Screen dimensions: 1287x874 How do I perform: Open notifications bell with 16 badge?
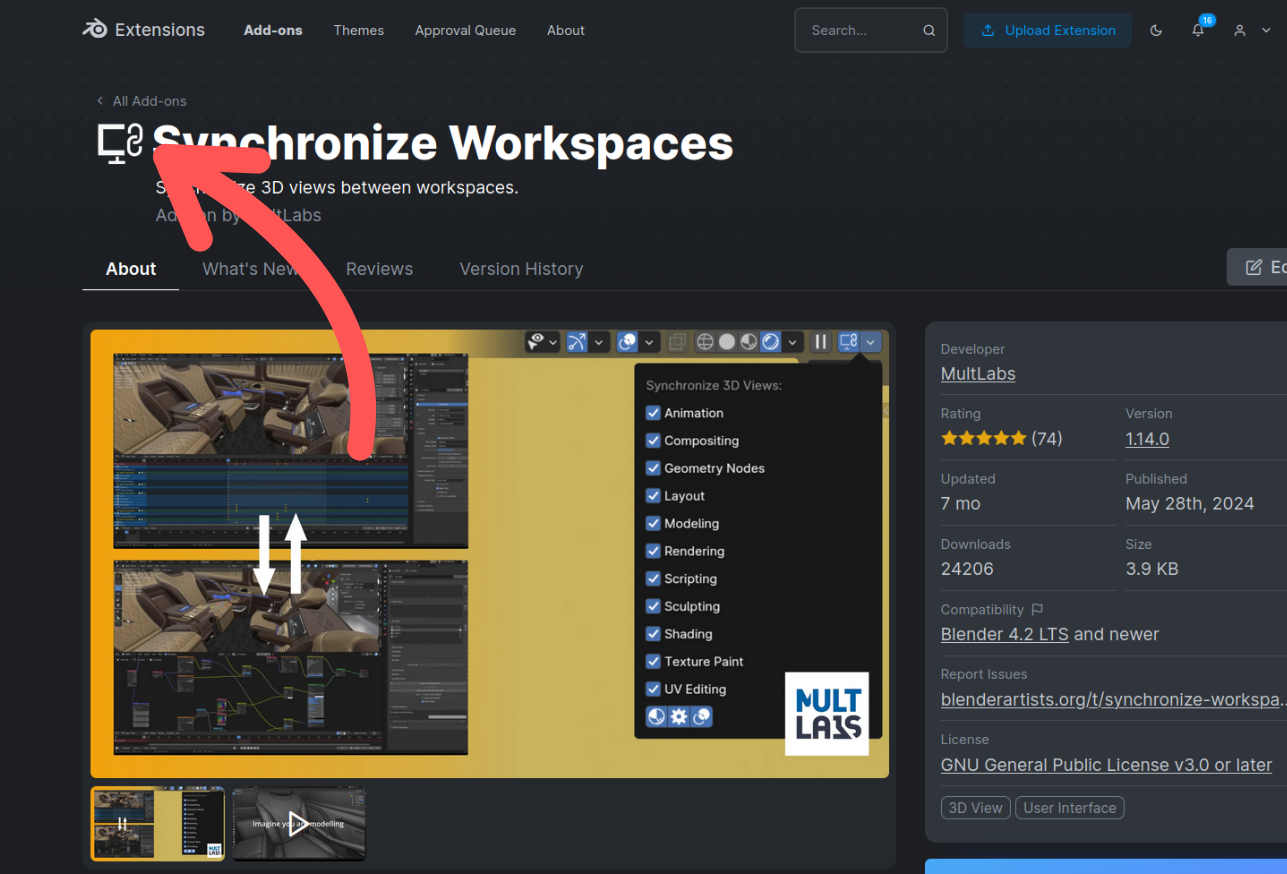coord(1199,30)
